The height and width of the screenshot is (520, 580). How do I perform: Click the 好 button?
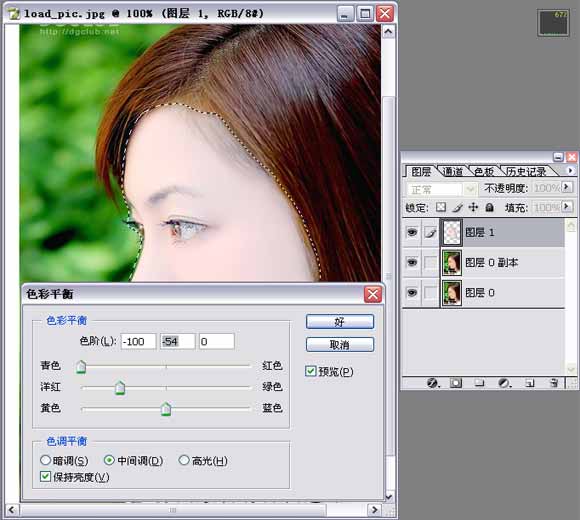(340, 322)
